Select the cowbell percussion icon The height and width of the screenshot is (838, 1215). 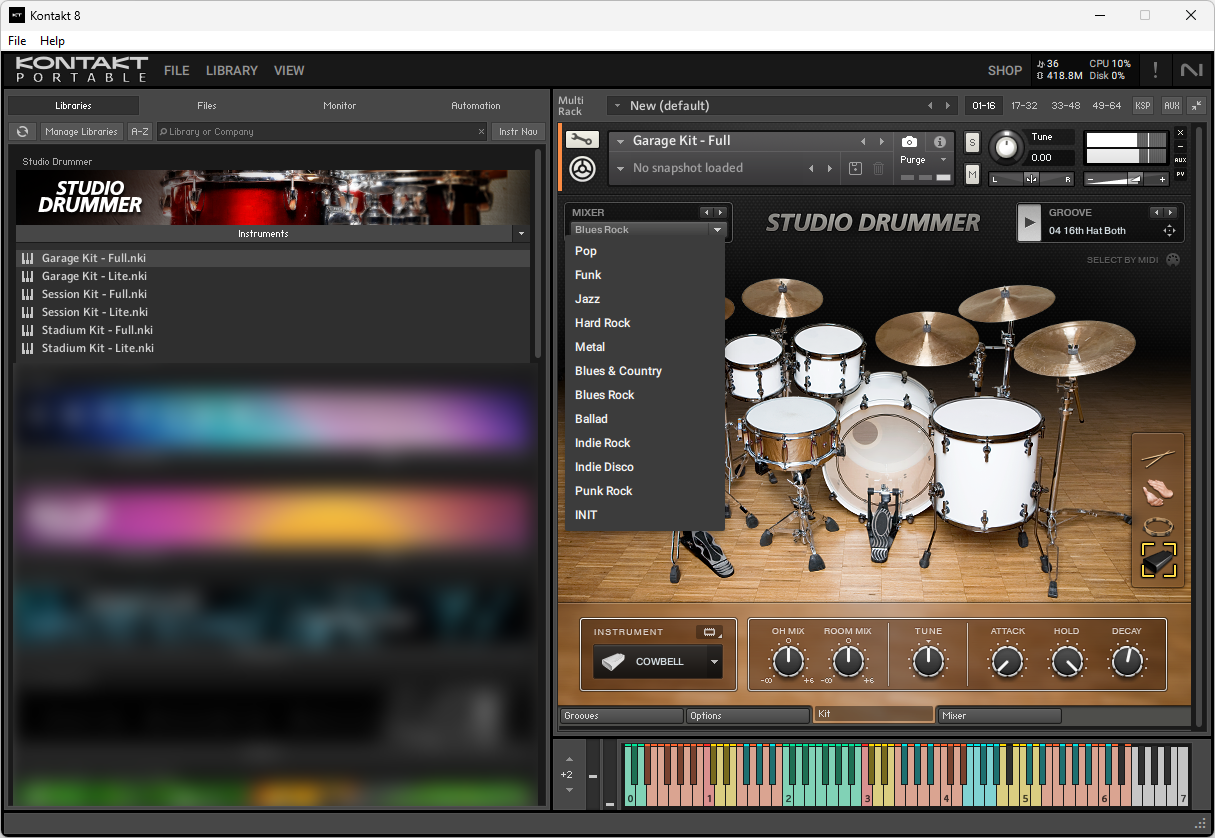(x=1159, y=560)
